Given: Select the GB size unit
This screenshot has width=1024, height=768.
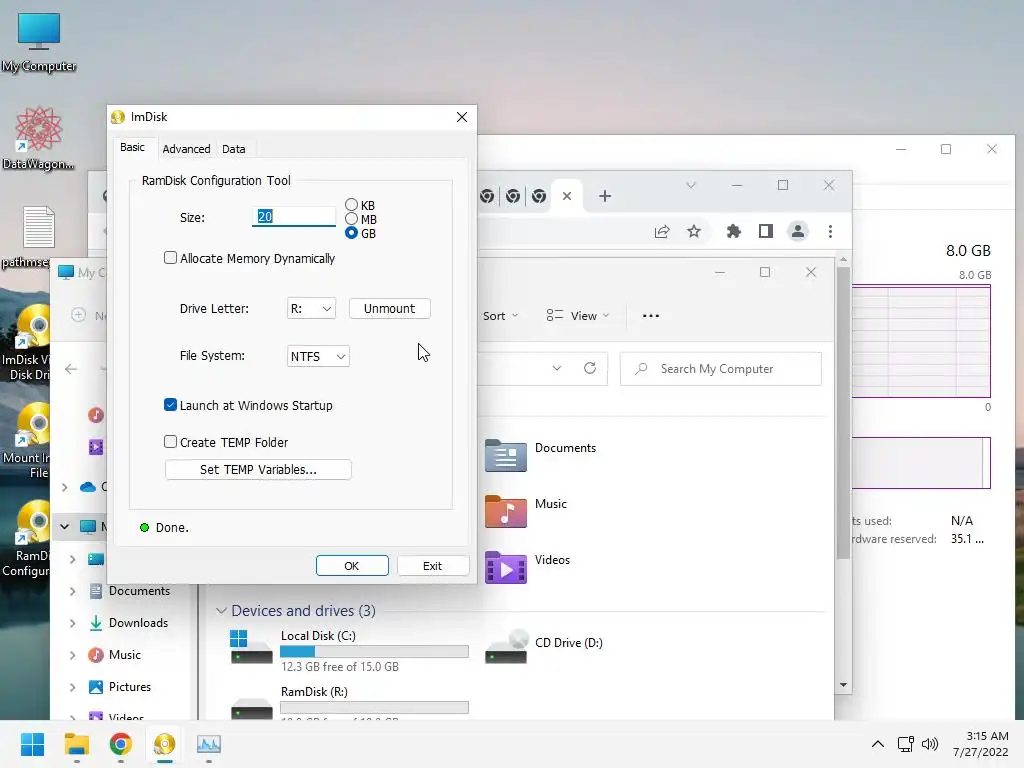Looking at the screenshot, I should pyautogui.click(x=351, y=233).
